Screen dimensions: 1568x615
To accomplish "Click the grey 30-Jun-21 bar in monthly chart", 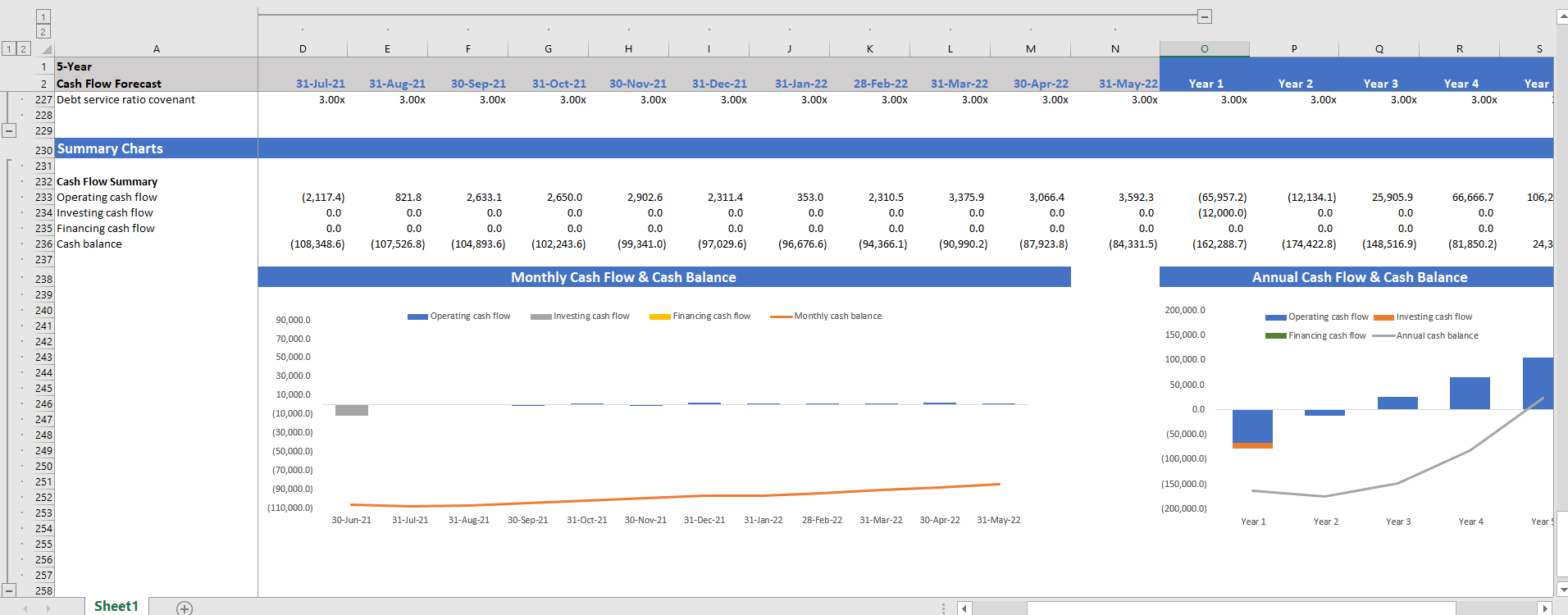I will [x=352, y=410].
